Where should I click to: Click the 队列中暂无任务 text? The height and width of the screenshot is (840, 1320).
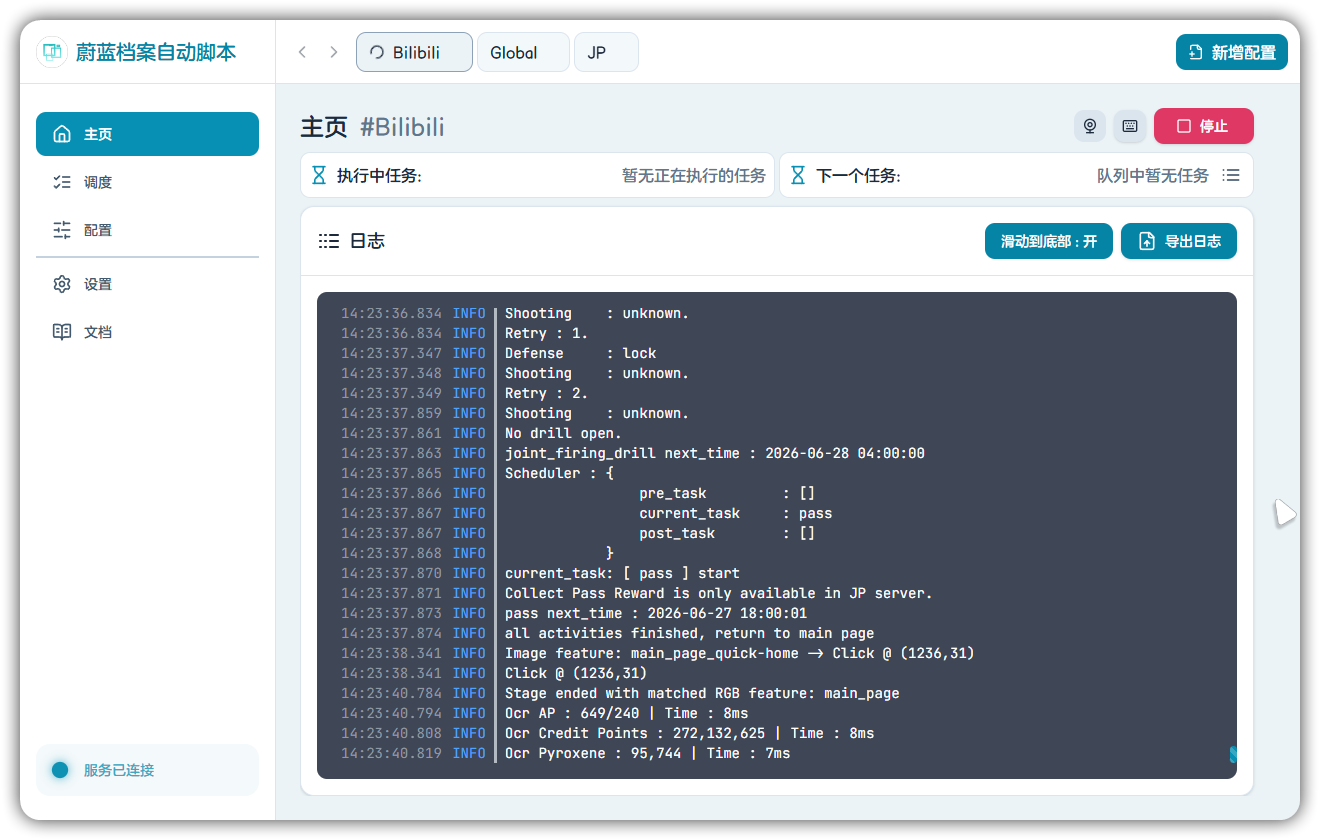click(x=1153, y=176)
